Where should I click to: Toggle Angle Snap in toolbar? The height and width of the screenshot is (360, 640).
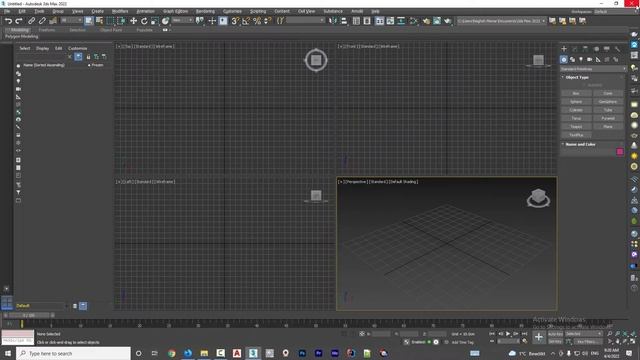(246, 21)
